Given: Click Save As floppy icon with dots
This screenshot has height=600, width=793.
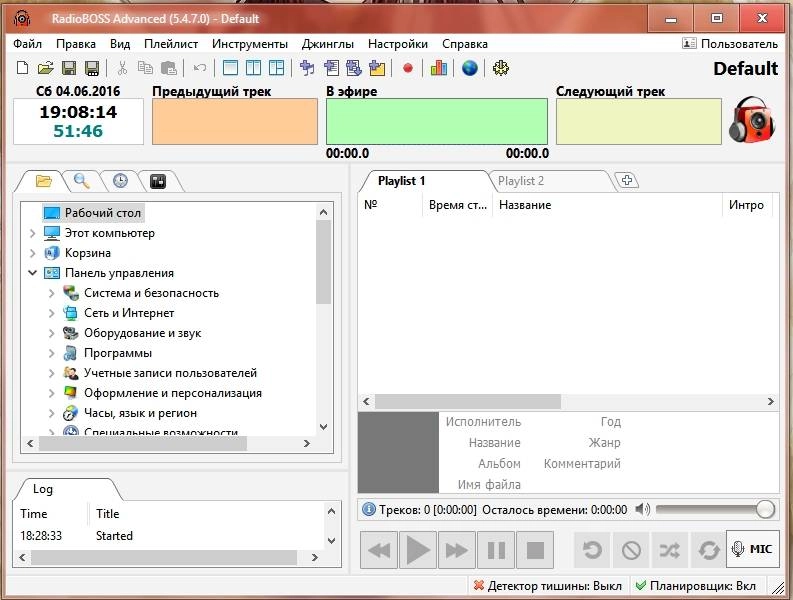Looking at the screenshot, I should (x=92, y=68).
